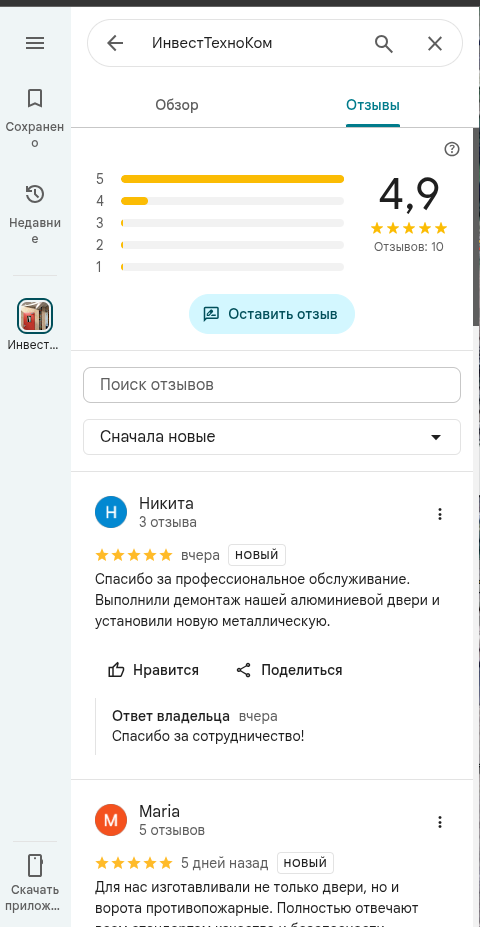
Task: Select the Отзывы tab
Action: 373,105
